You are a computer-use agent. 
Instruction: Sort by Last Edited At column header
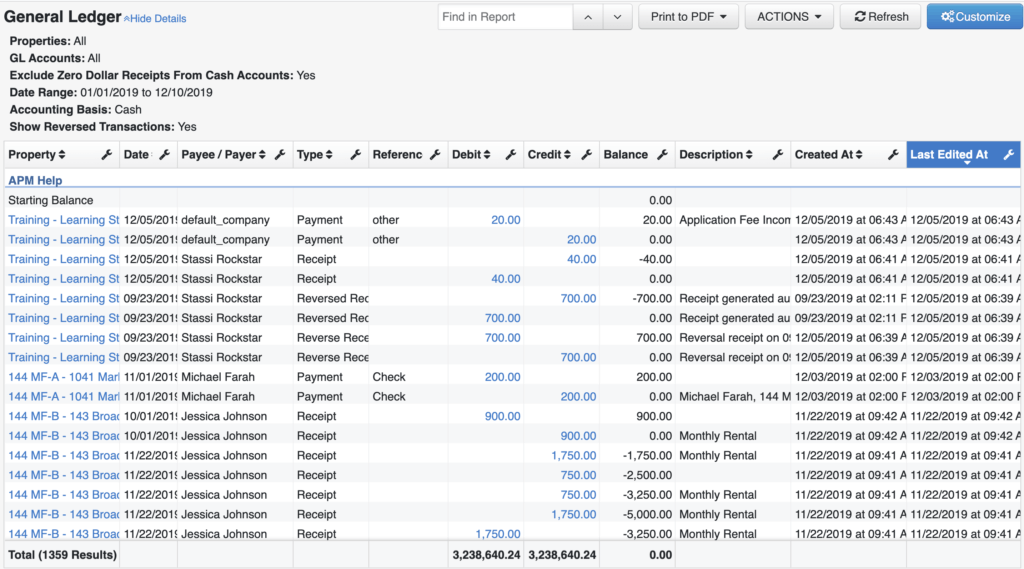(949, 155)
